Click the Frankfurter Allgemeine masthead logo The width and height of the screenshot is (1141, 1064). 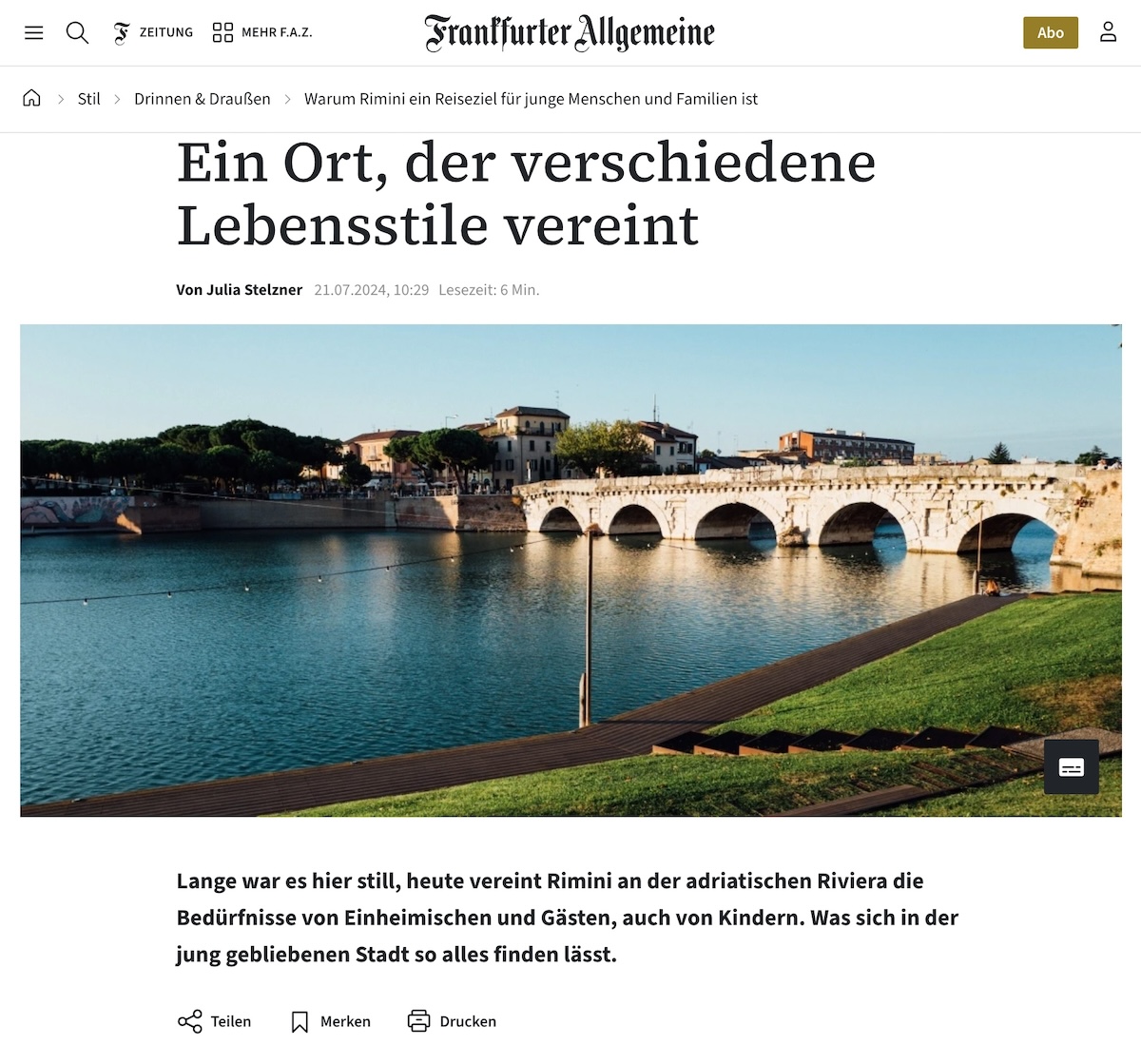click(x=570, y=32)
